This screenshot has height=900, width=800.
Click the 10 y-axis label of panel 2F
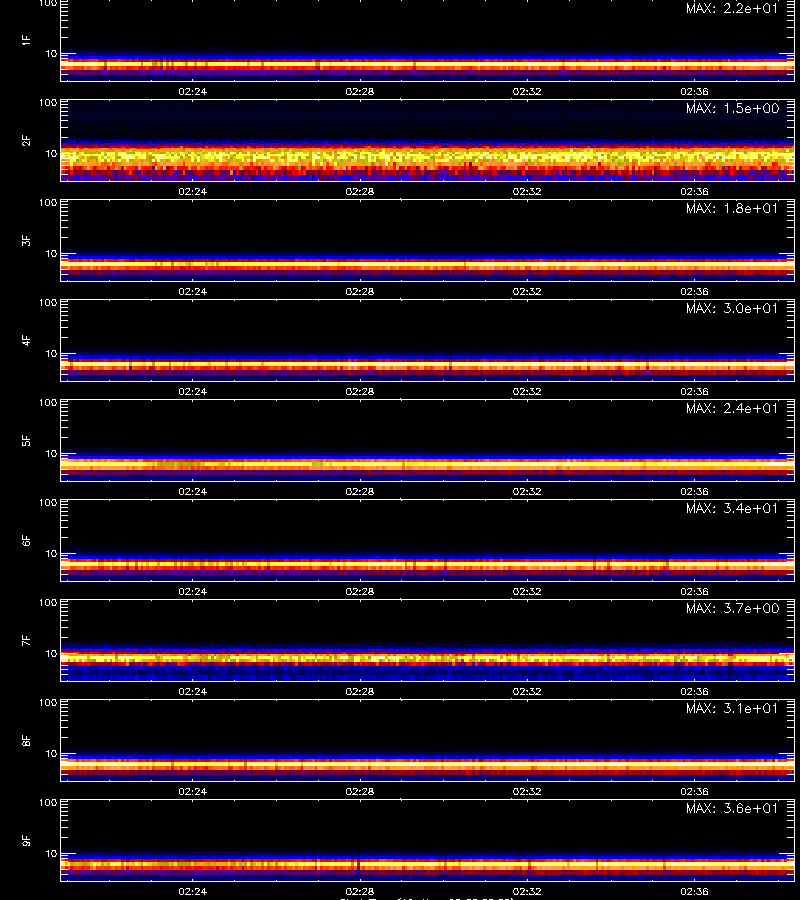click(x=51, y=153)
